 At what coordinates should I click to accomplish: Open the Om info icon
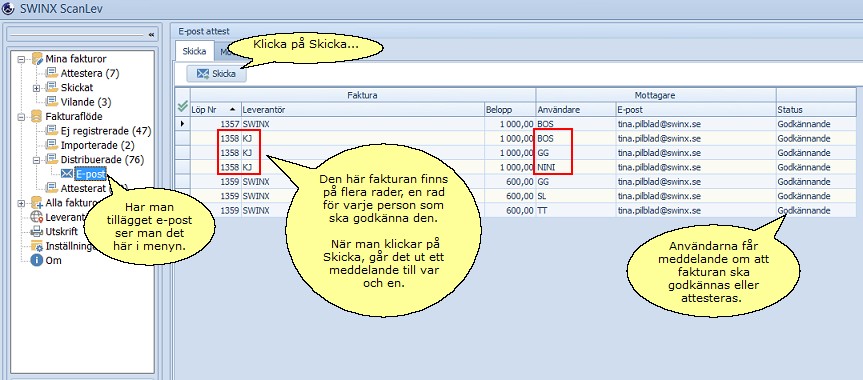[x=37, y=260]
